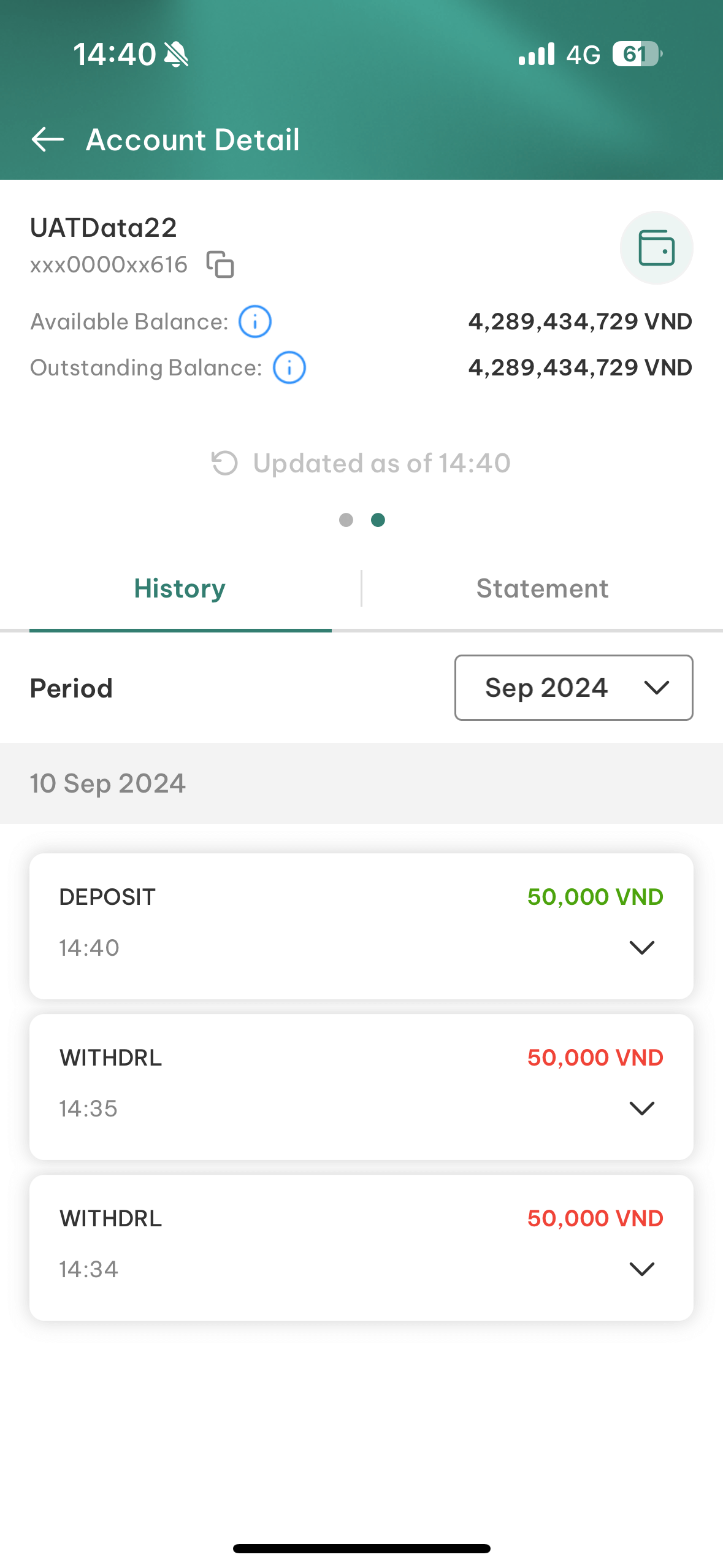
Task: Copy the account number xxx0000xx616
Action: coord(220,264)
